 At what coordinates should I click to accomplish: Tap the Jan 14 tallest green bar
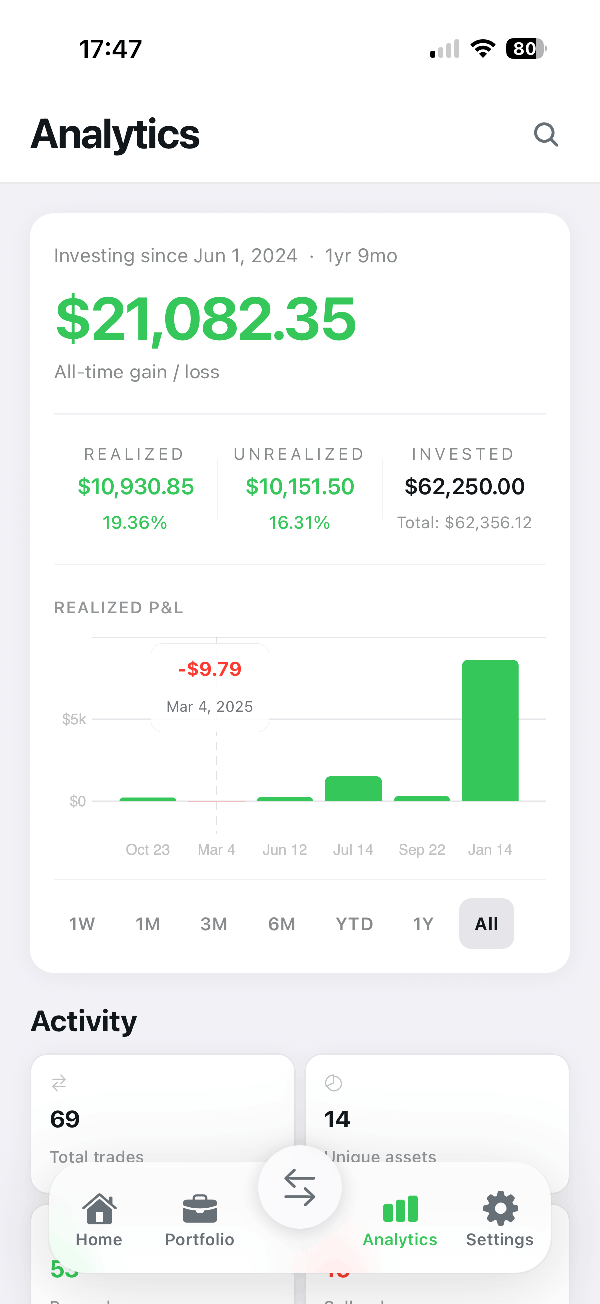point(490,730)
